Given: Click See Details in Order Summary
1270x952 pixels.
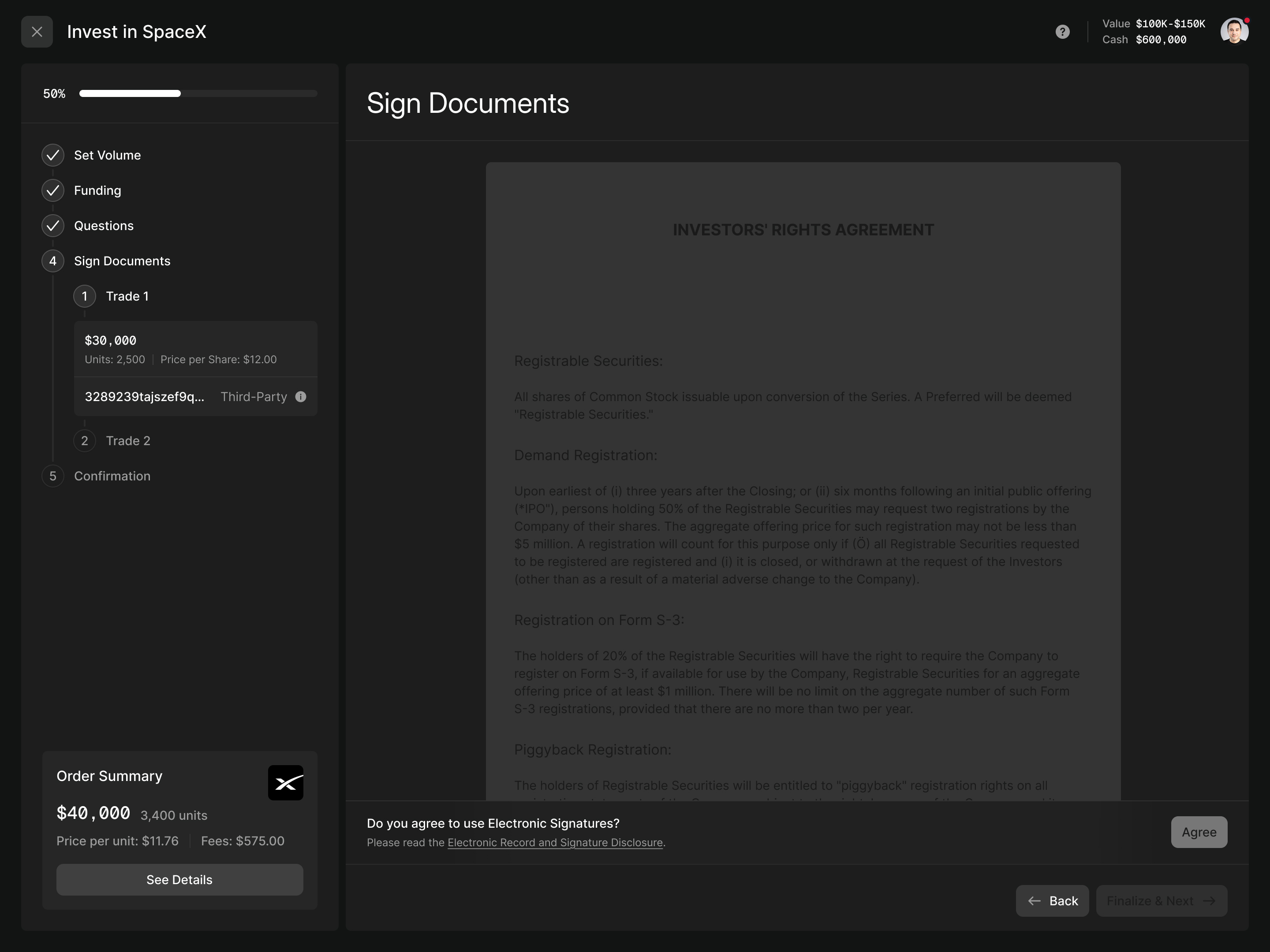Looking at the screenshot, I should click(179, 880).
